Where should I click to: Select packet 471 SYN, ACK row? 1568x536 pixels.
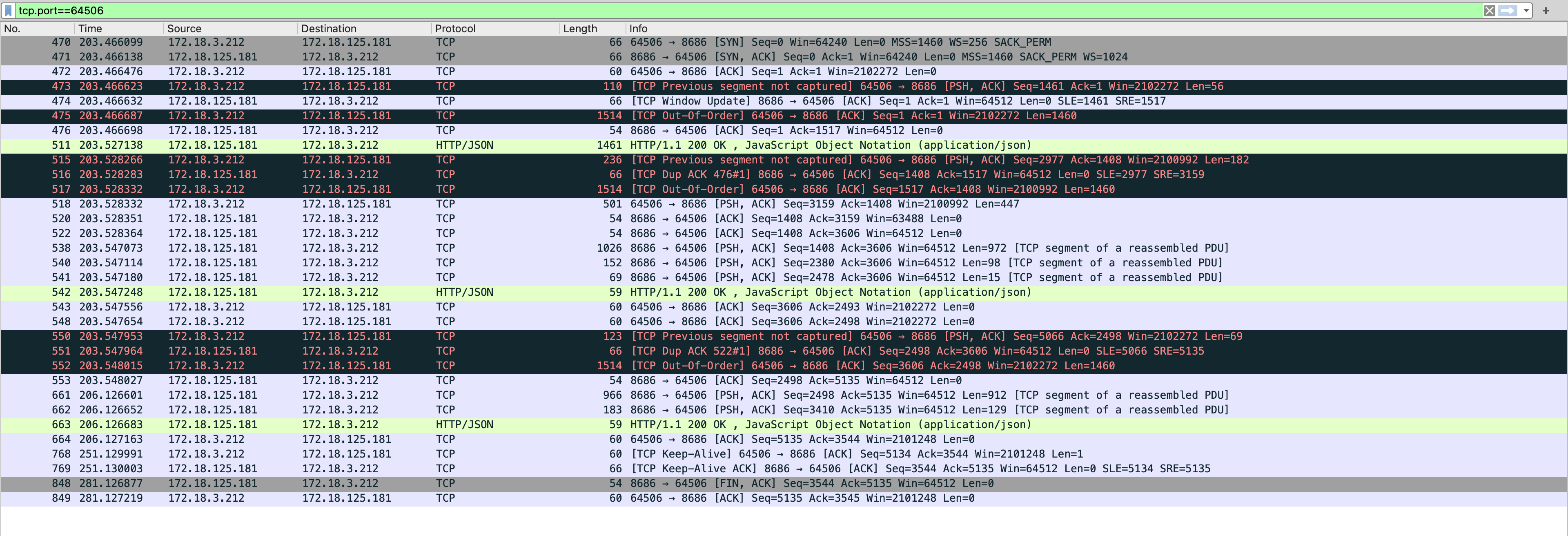point(784,57)
